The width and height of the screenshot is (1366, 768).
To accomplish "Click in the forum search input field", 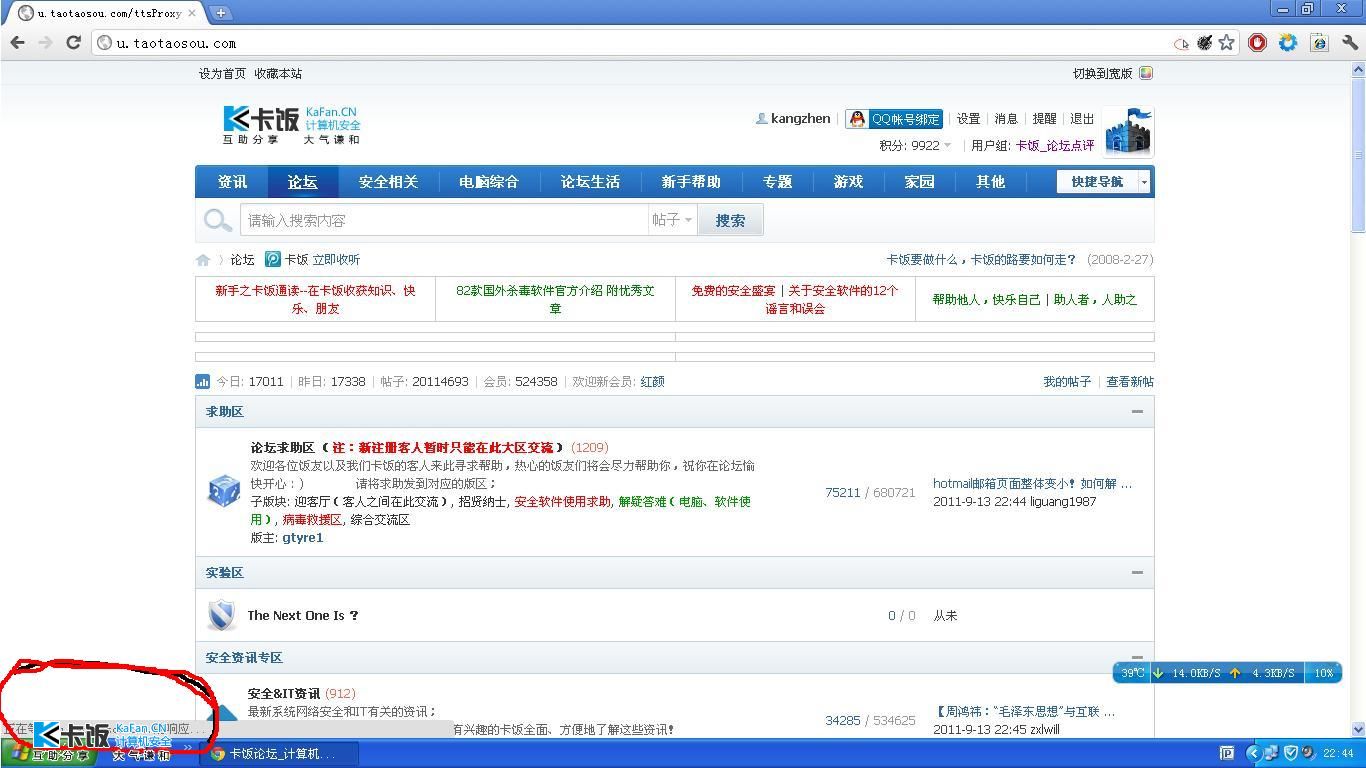I will 444,220.
